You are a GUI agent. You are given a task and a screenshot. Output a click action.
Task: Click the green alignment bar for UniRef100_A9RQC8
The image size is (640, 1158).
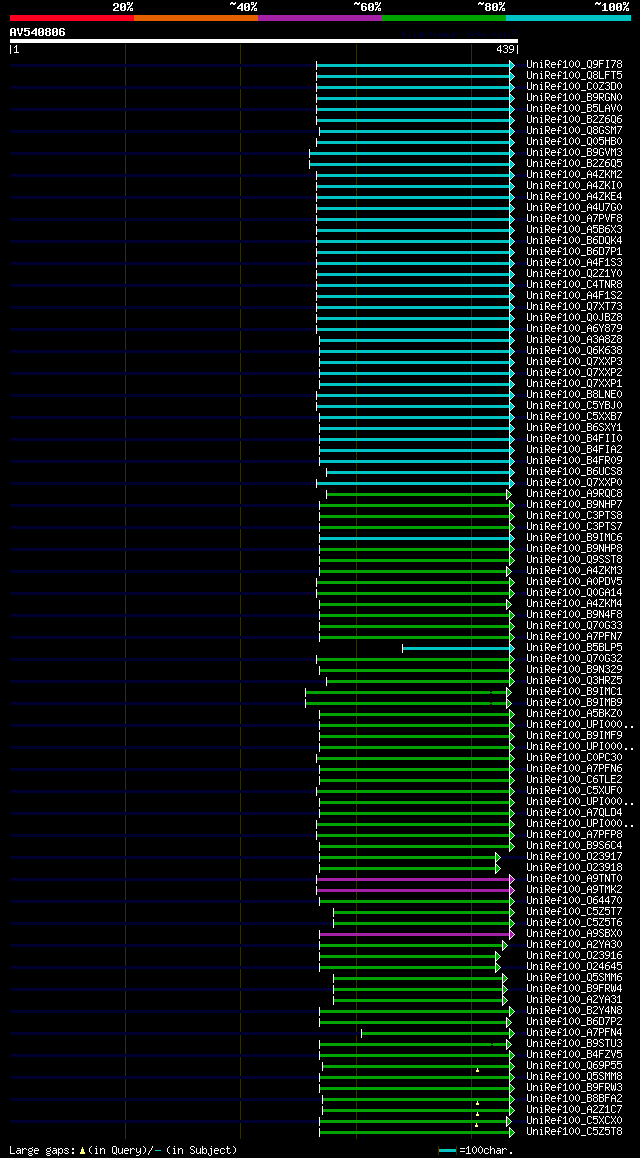point(418,494)
